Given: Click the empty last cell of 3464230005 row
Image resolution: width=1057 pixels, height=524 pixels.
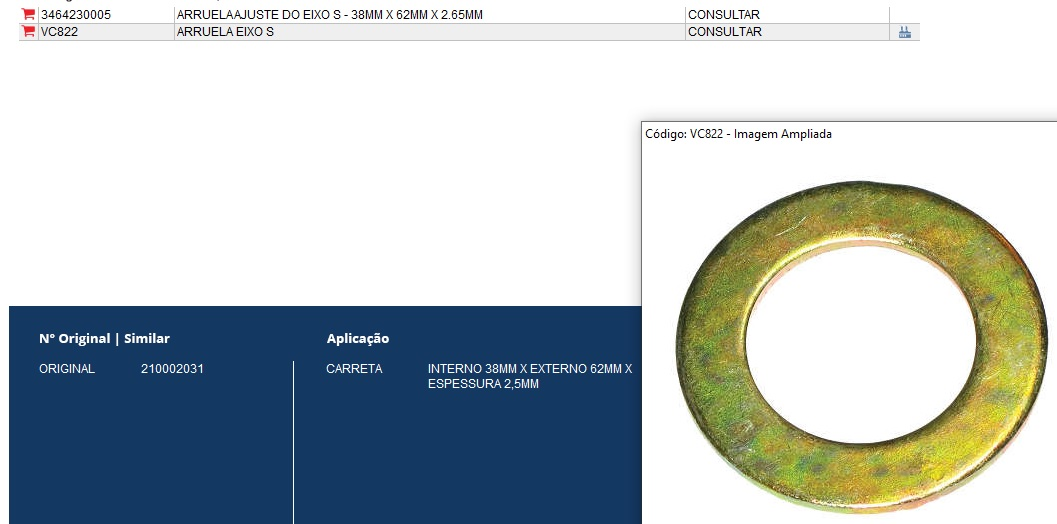Looking at the screenshot, I should (x=904, y=15).
